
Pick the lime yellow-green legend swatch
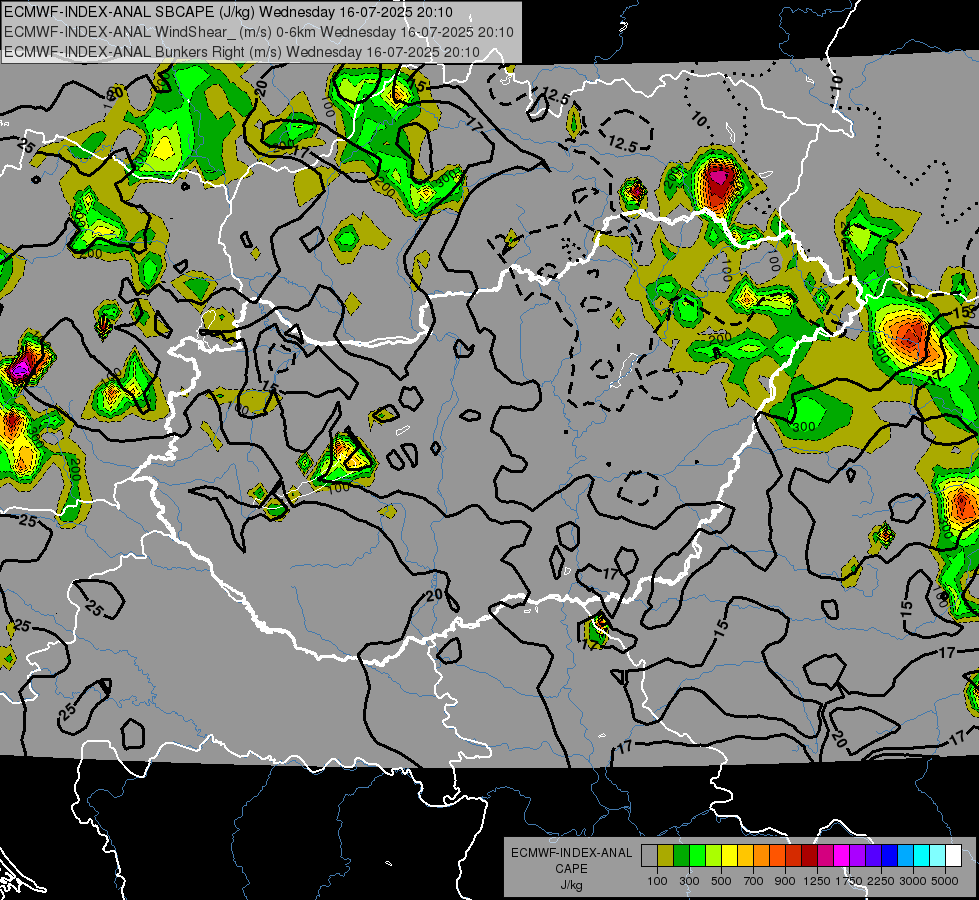714,856
